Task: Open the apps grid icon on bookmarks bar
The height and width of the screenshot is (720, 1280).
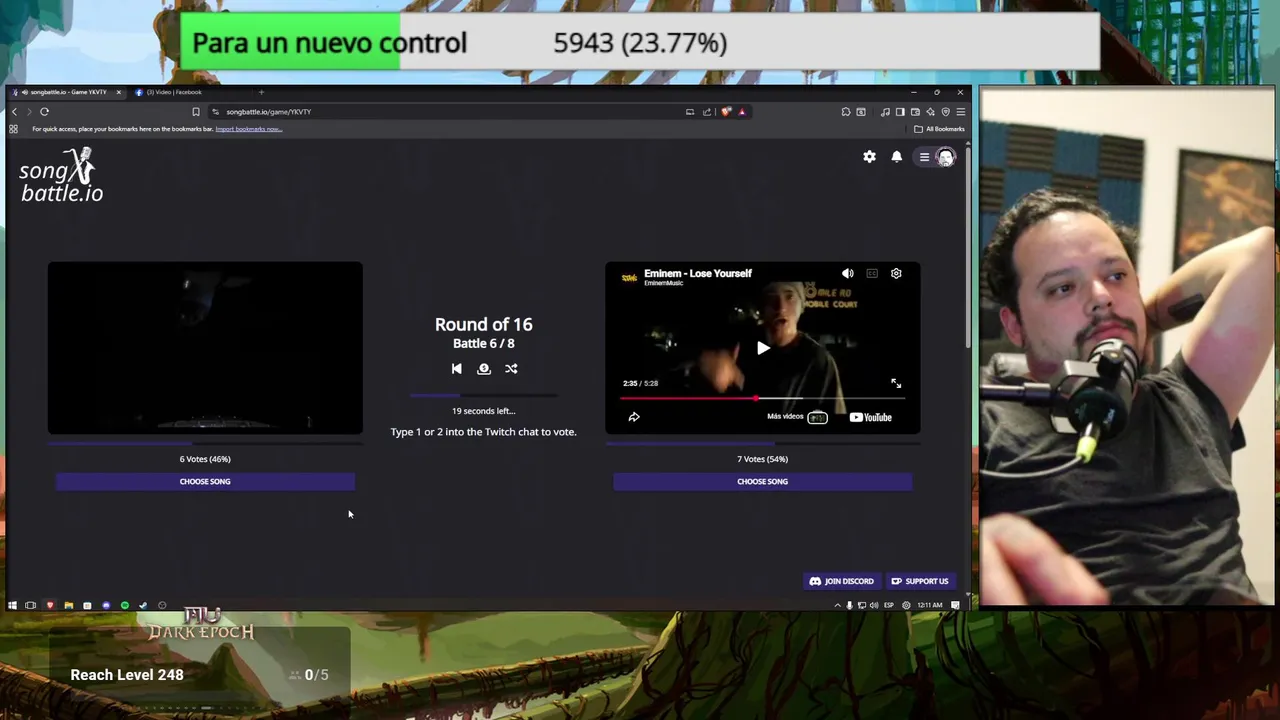Action: click(x=13, y=129)
